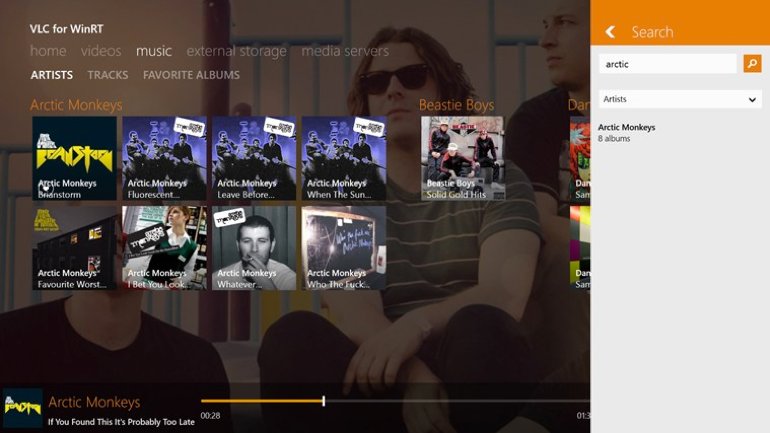Open the external storage tab

(236, 51)
